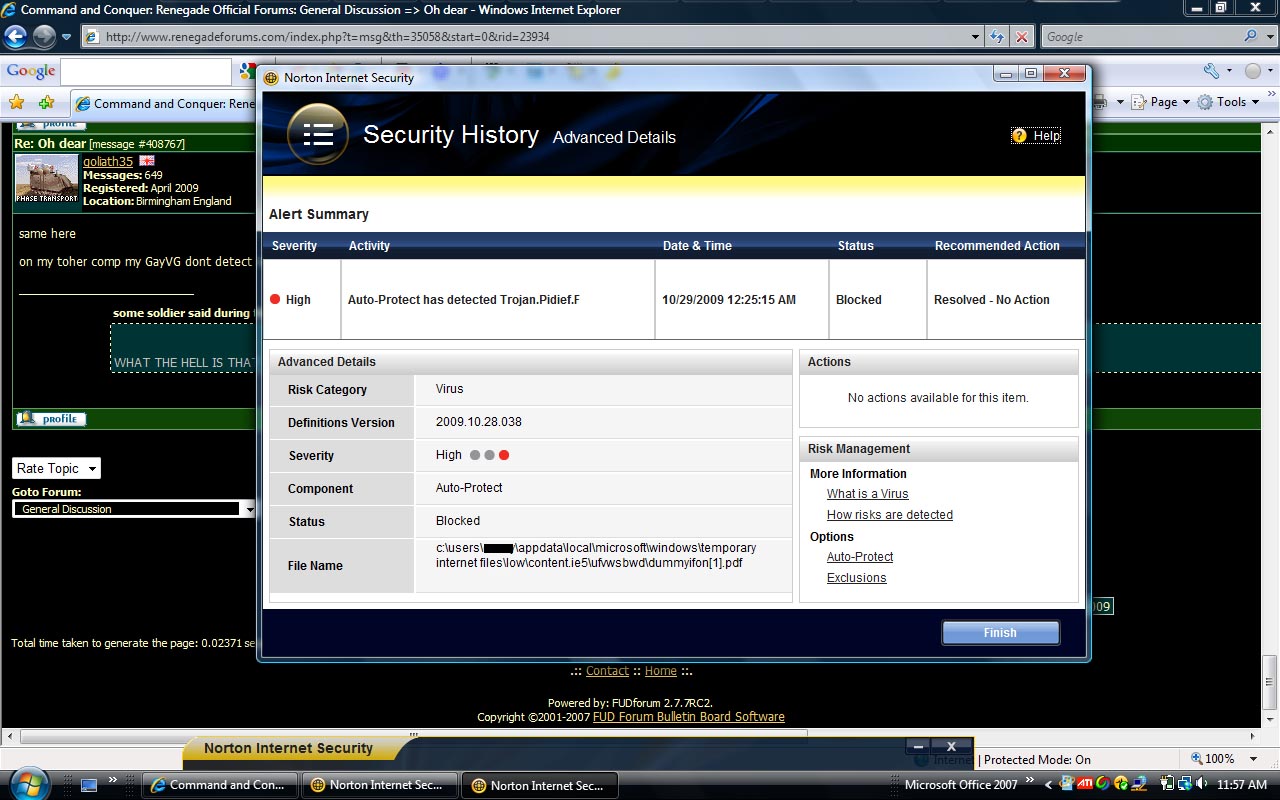The width and height of the screenshot is (1280, 800).
Task: Expand the Goto Forum General Discussion dropdown
Action: (134, 509)
